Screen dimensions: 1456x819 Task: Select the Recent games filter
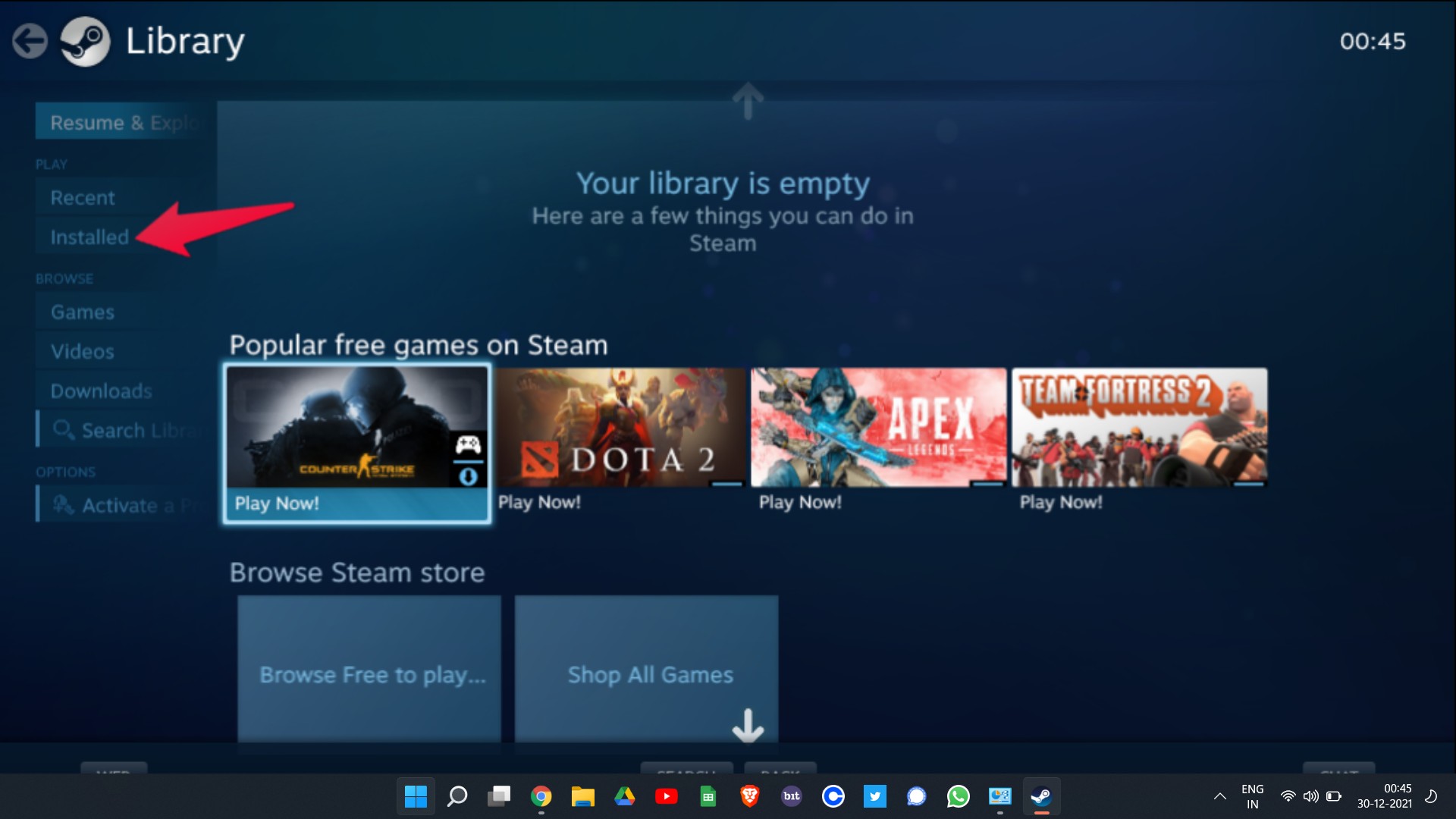[82, 197]
